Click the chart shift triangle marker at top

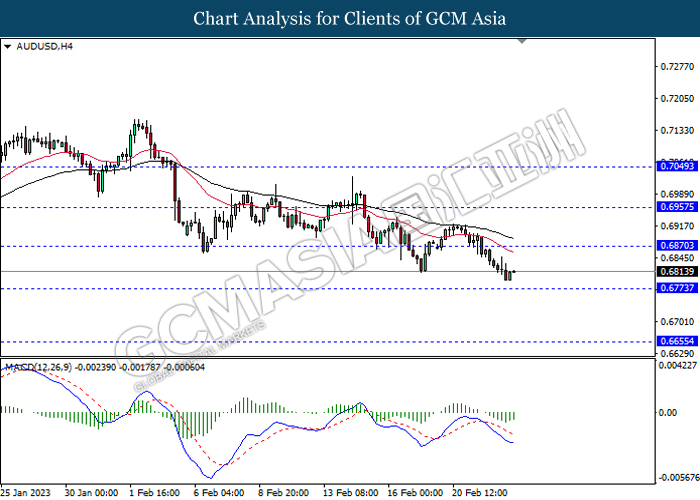[522, 41]
